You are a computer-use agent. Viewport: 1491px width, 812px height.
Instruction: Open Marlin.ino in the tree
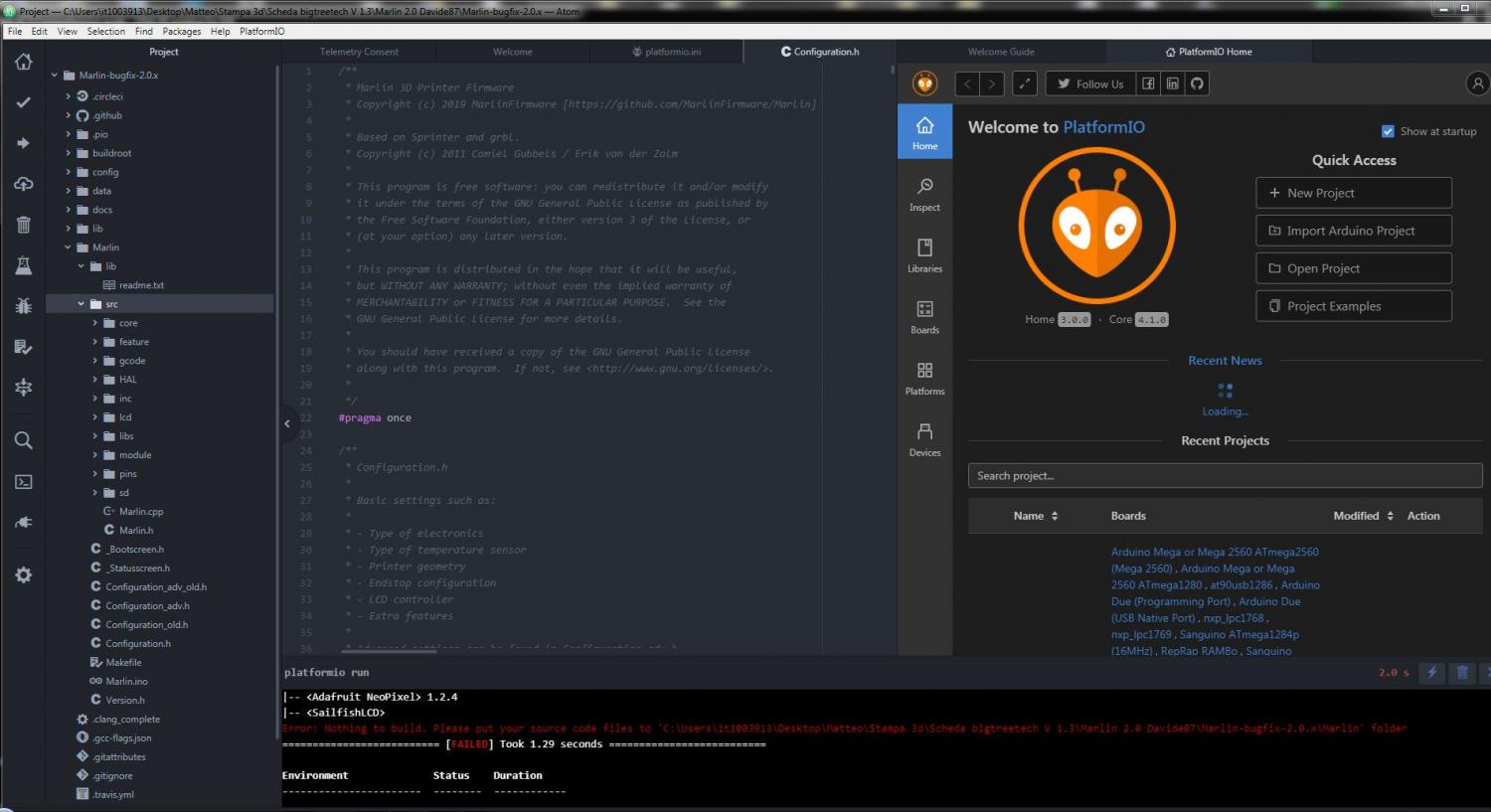point(126,682)
